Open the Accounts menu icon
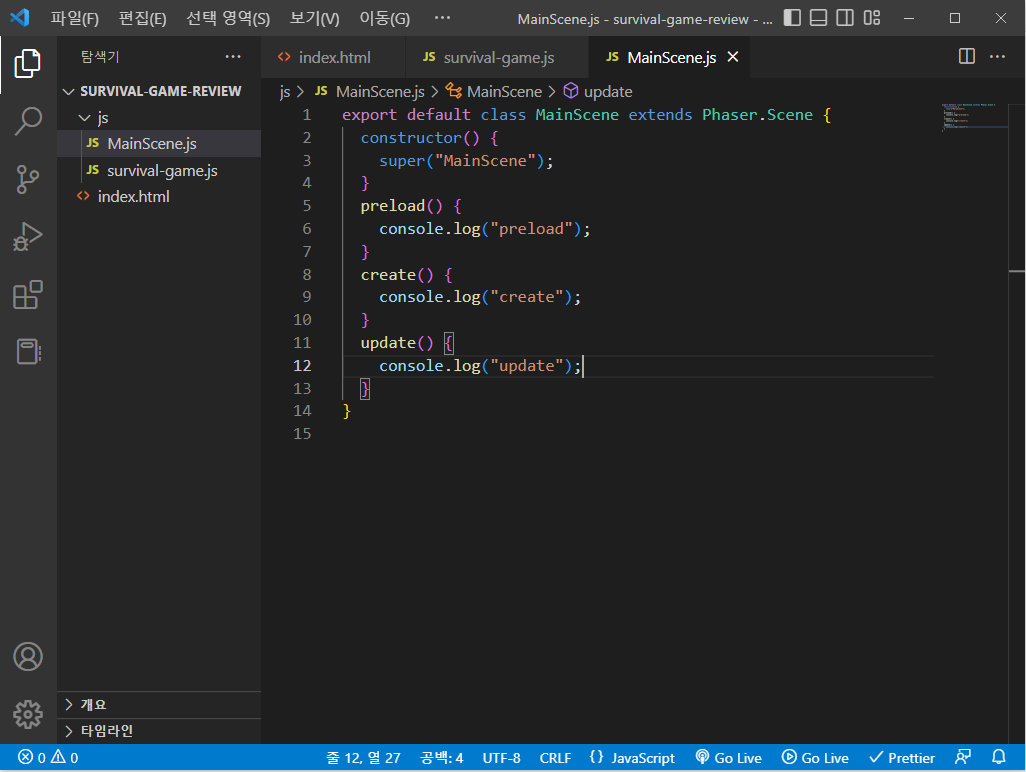The height and width of the screenshot is (772, 1026). pyautogui.click(x=27, y=657)
